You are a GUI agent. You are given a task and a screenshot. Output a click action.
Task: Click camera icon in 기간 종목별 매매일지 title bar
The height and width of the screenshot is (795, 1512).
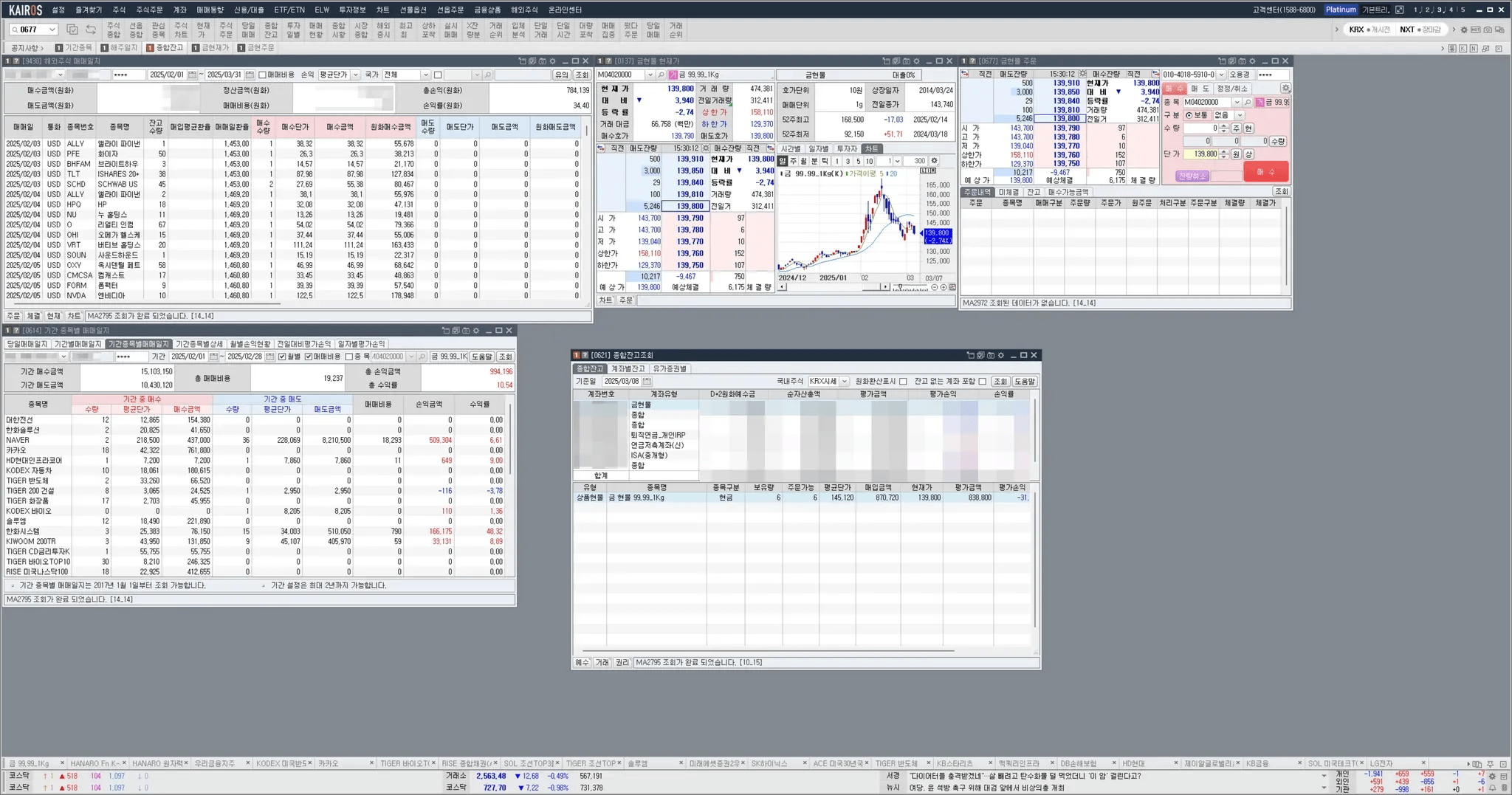point(466,331)
